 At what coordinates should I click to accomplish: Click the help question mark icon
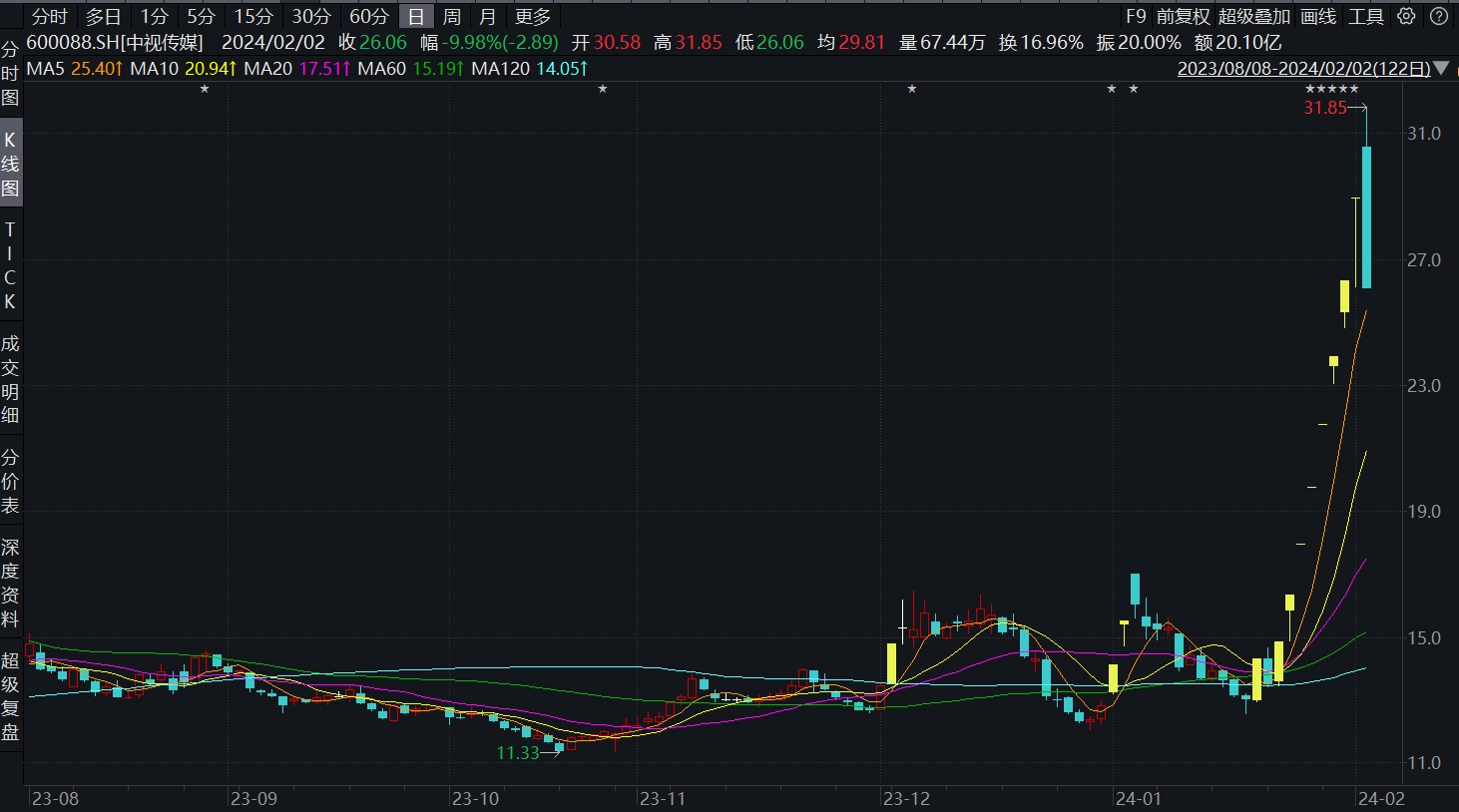pos(1438,16)
